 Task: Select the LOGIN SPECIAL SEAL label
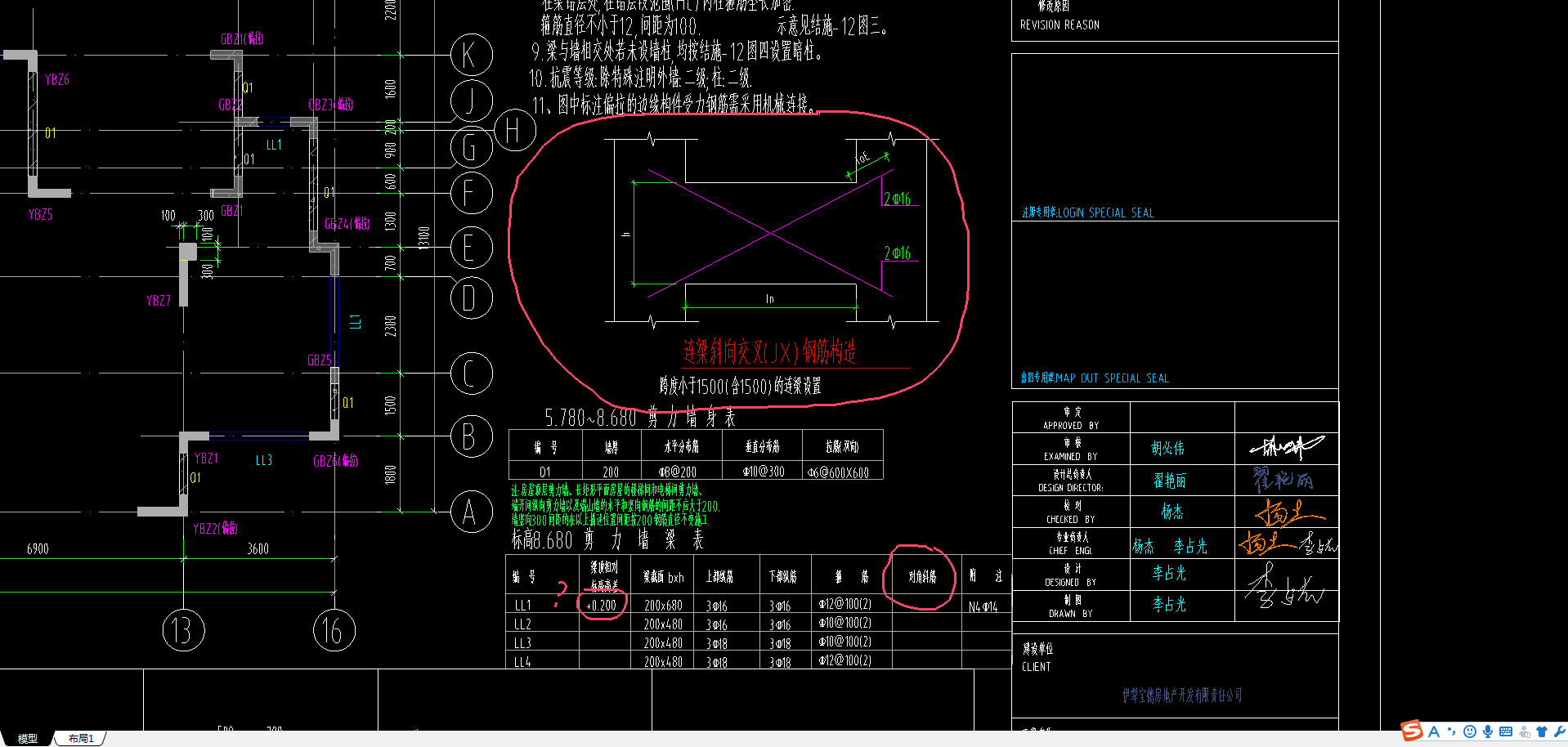coord(1105,212)
